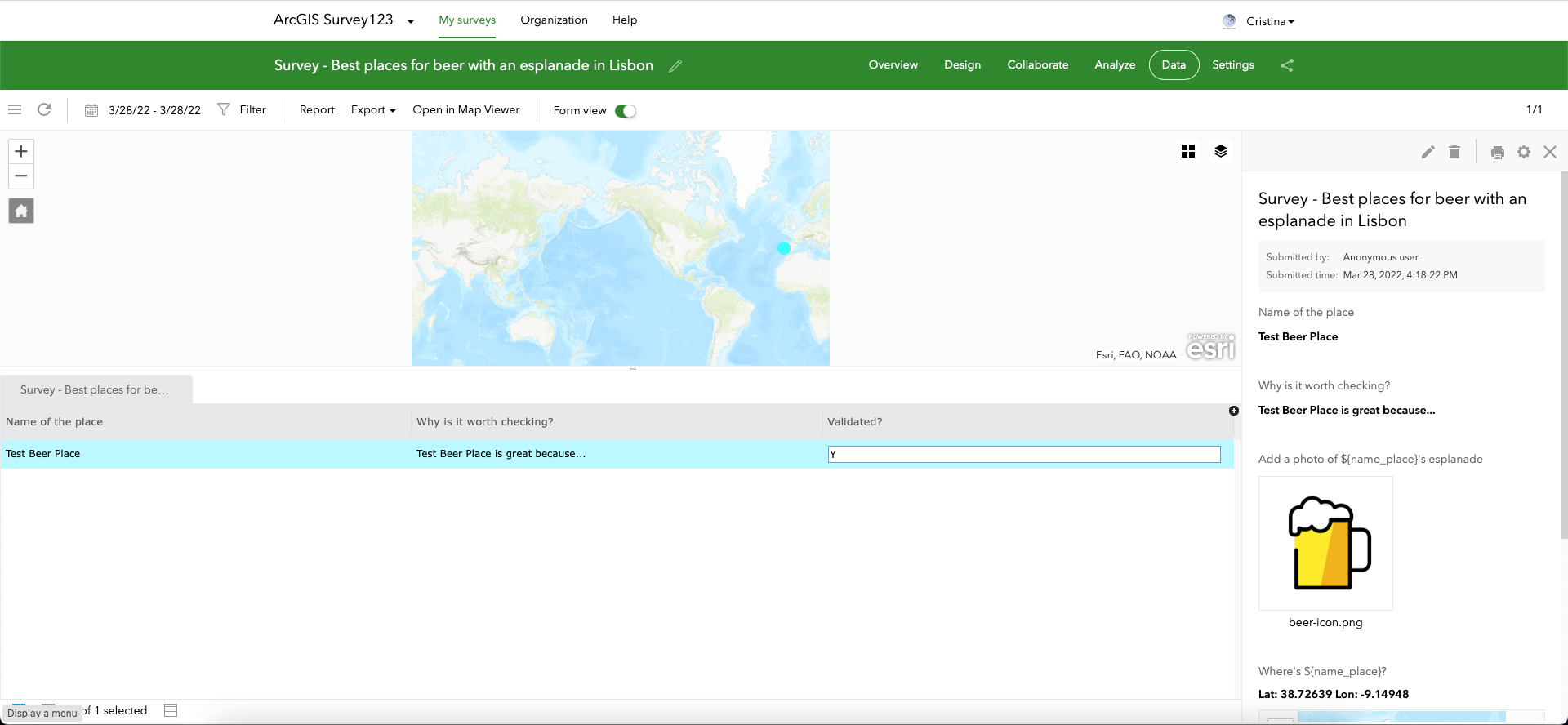
Task: Share the survey via share icon
Action: click(1287, 65)
